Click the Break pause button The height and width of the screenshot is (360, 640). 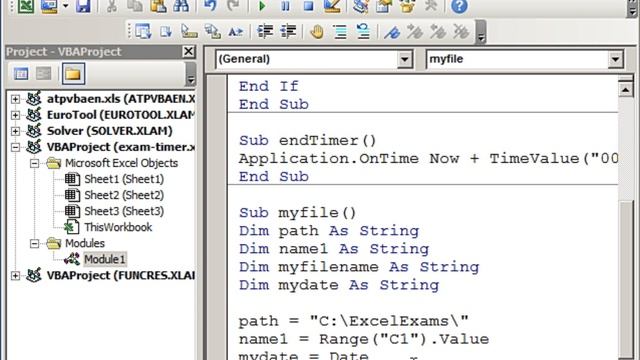pos(285,6)
